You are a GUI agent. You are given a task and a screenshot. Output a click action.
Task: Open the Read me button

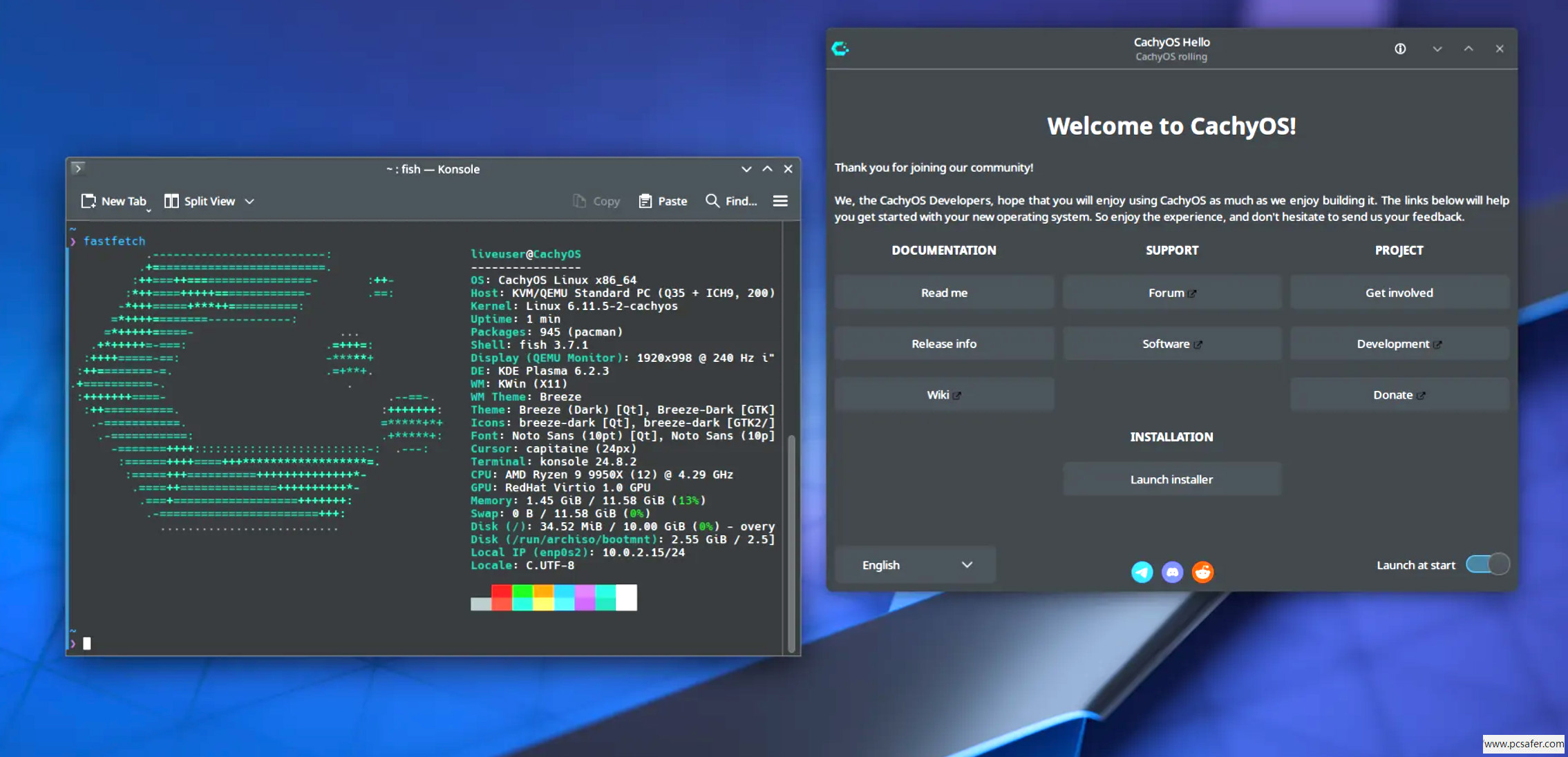[944, 293]
